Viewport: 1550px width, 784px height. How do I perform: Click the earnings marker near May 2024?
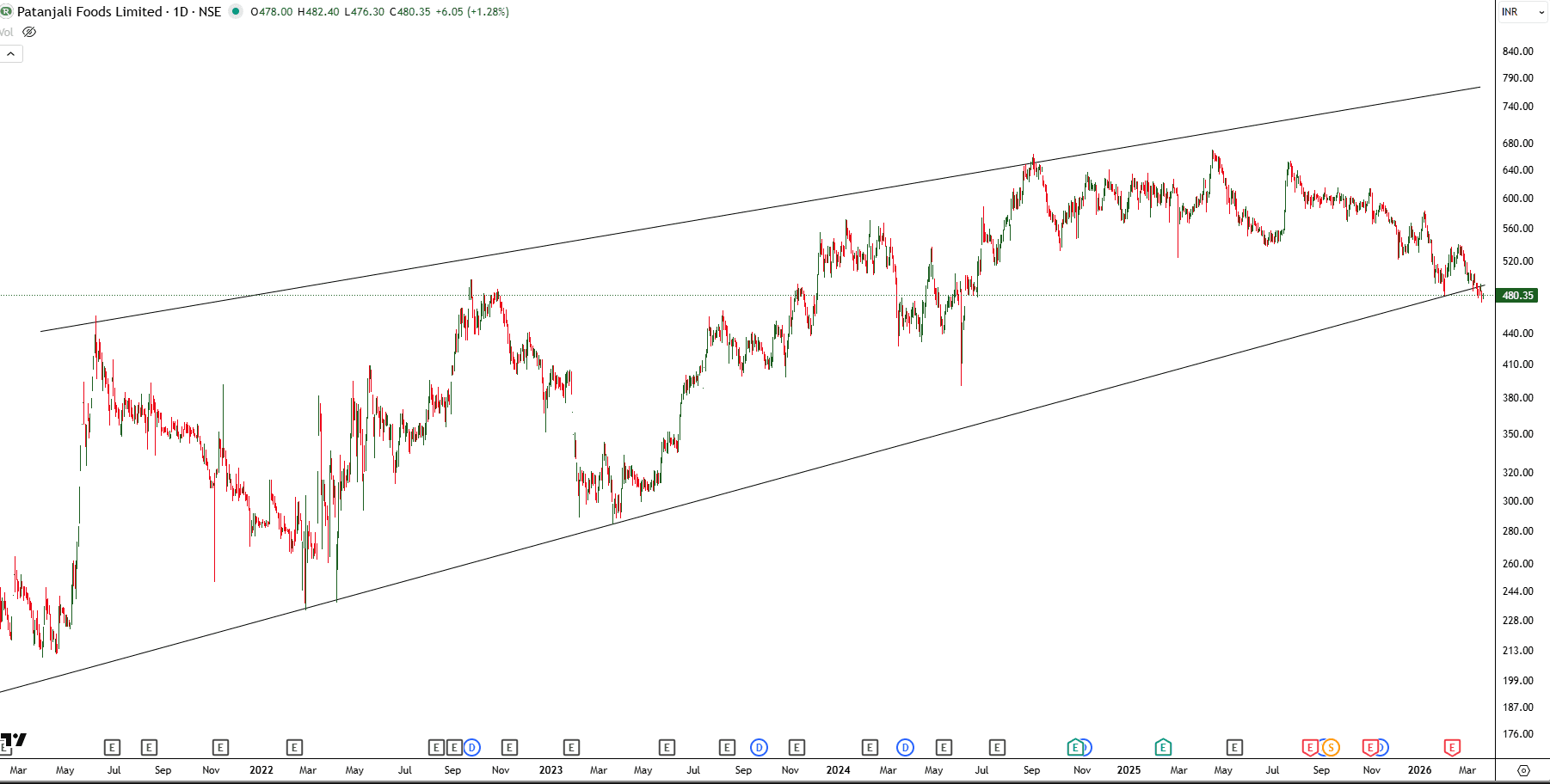click(944, 748)
